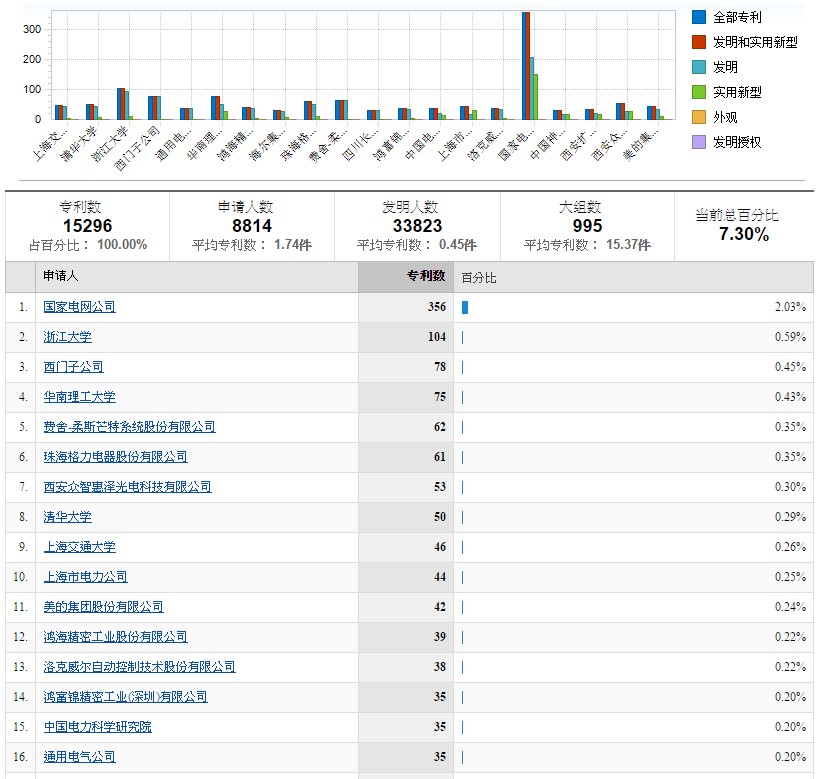Open the 西安众智惠泽光电科技有限公司 link
This screenshot has width=818, height=779.
pos(127,487)
